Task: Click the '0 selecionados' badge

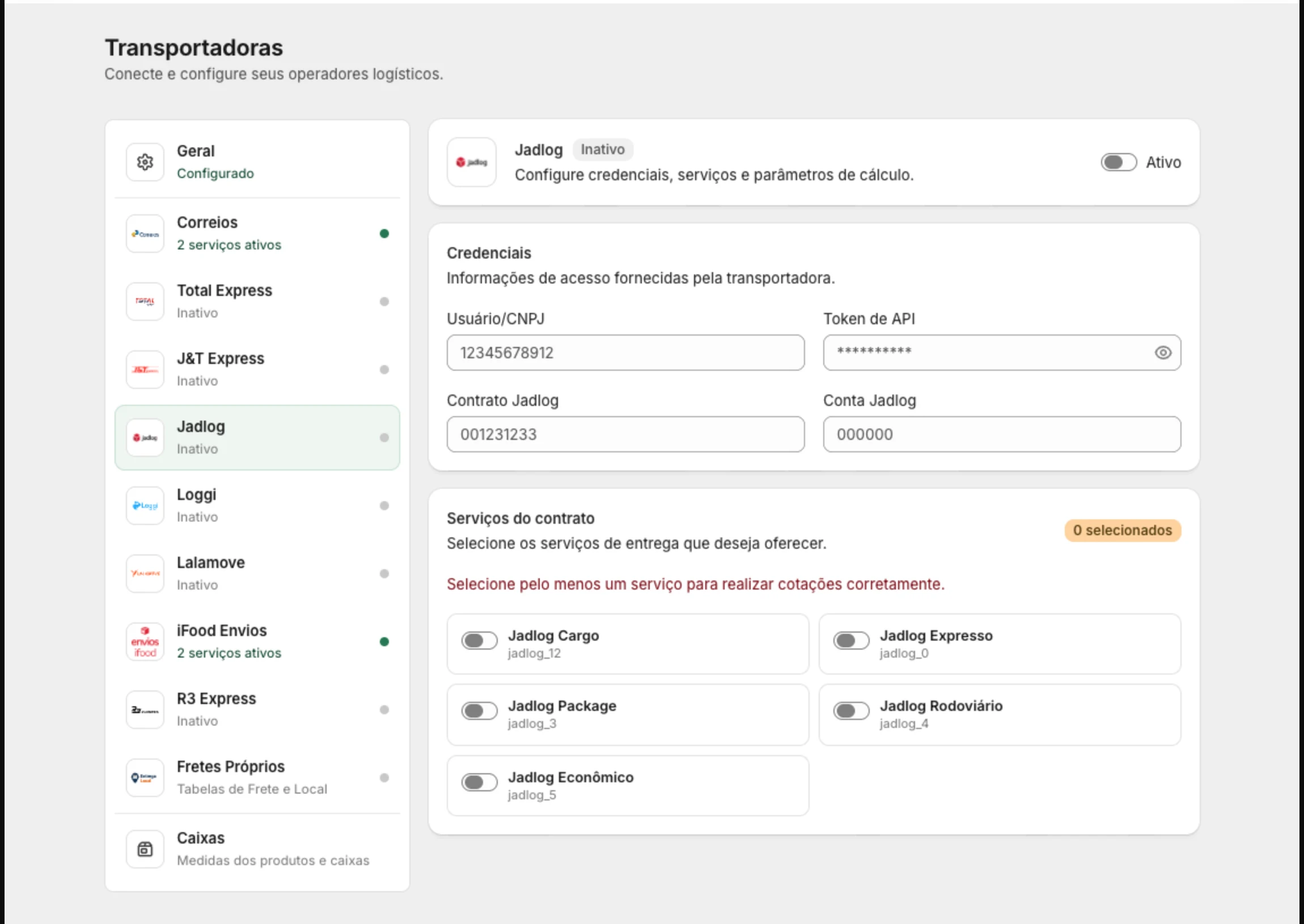Action: (x=1123, y=531)
